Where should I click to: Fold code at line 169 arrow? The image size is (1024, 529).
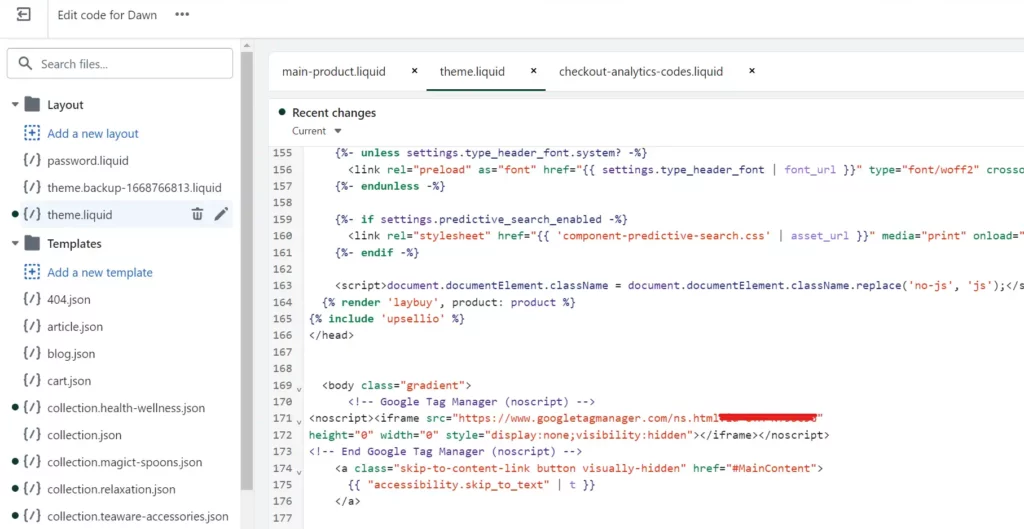299,389
